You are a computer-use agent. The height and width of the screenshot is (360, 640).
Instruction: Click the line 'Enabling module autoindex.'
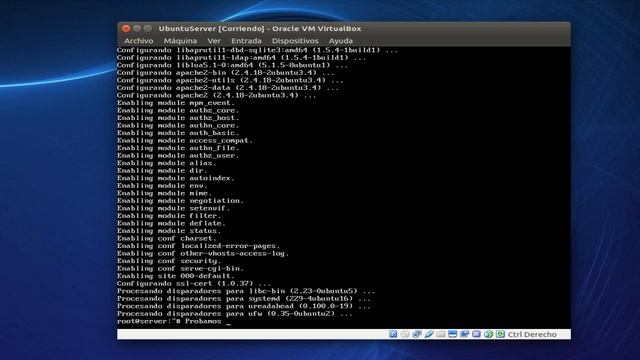[x=176, y=178]
